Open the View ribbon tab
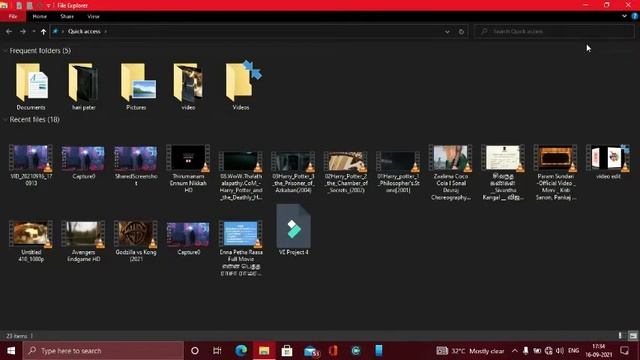 coord(93,16)
